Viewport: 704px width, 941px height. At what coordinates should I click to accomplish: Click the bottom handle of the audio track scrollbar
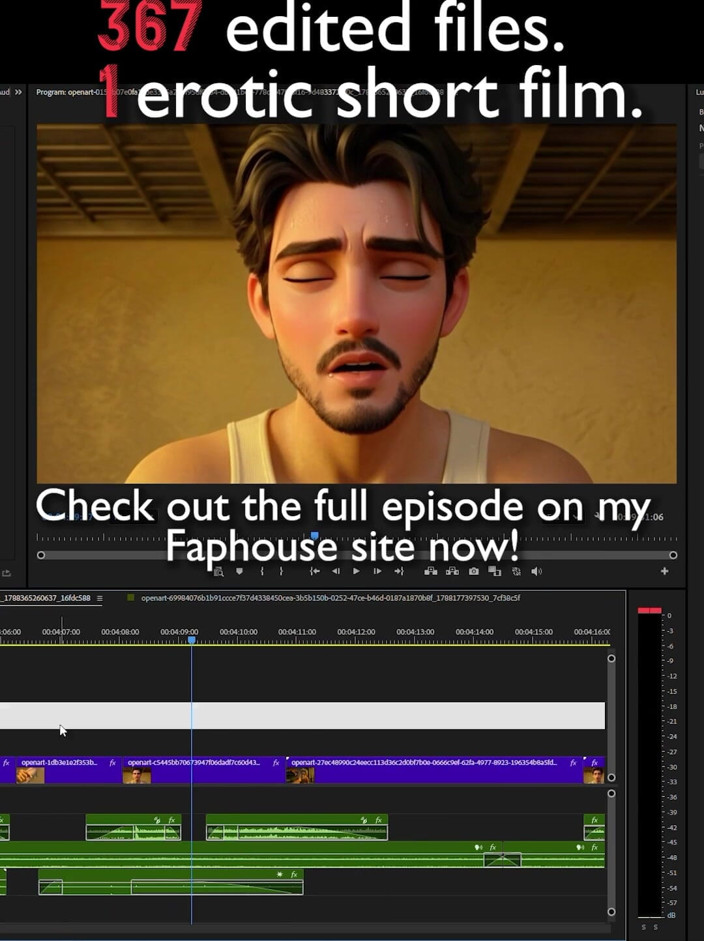click(x=611, y=912)
